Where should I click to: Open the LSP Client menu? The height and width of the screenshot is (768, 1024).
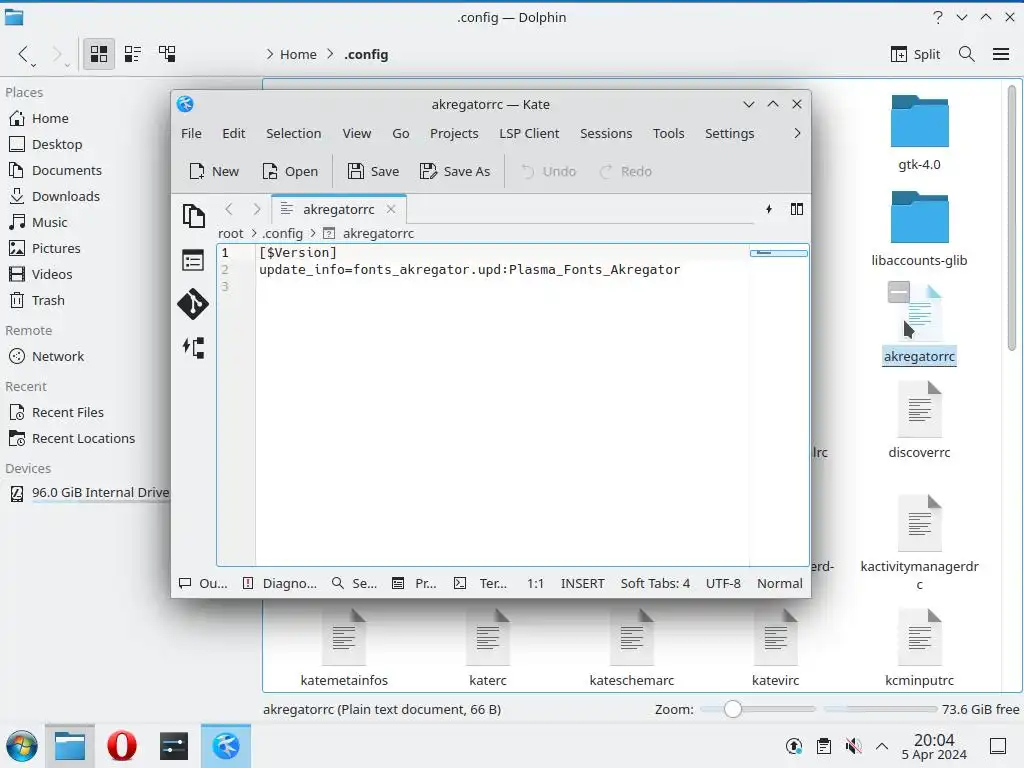tap(529, 133)
